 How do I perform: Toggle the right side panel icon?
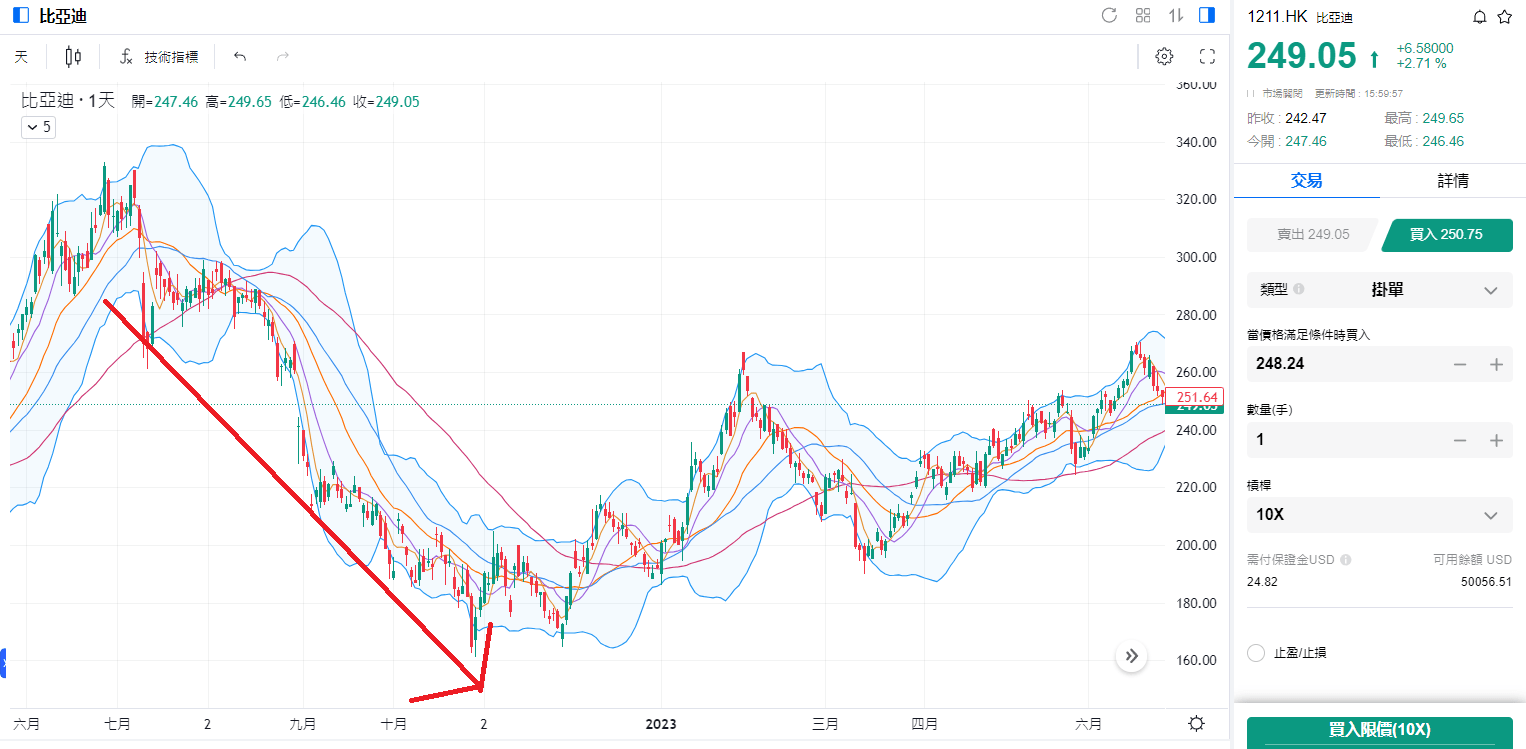1207,15
